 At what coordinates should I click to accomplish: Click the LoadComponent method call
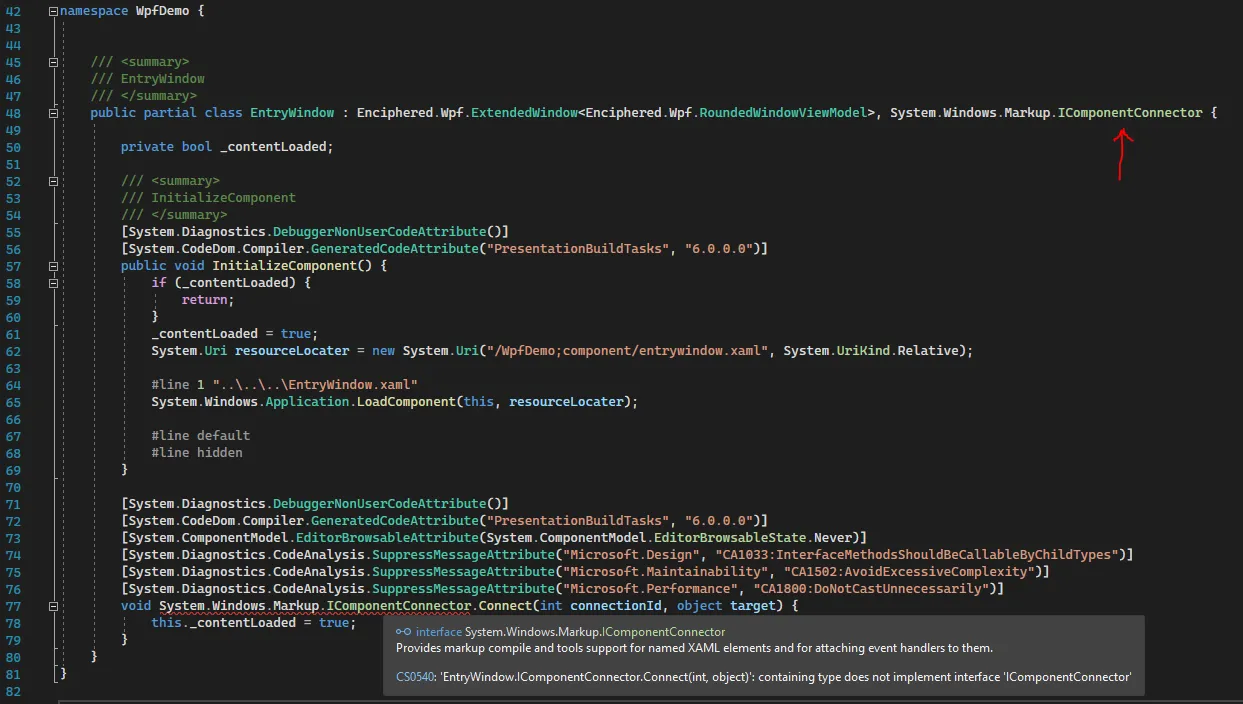(407, 402)
